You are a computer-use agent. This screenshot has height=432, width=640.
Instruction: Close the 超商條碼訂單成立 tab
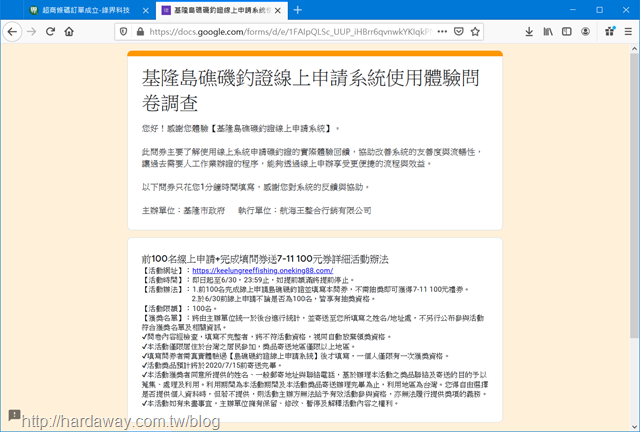[x=146, y=11]
